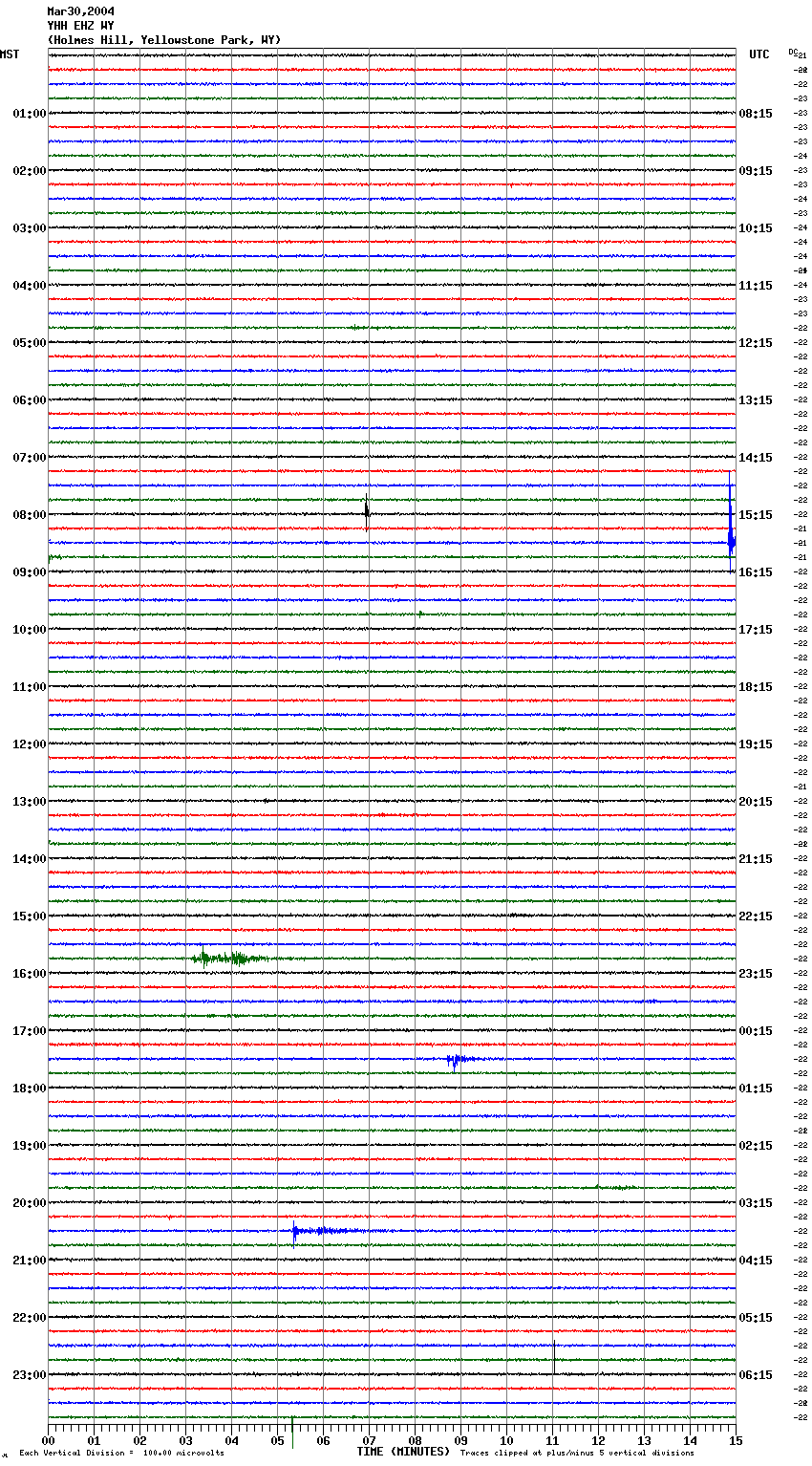Click the '15:00' MST time label
812x1466 pixels.
[30, 916]
